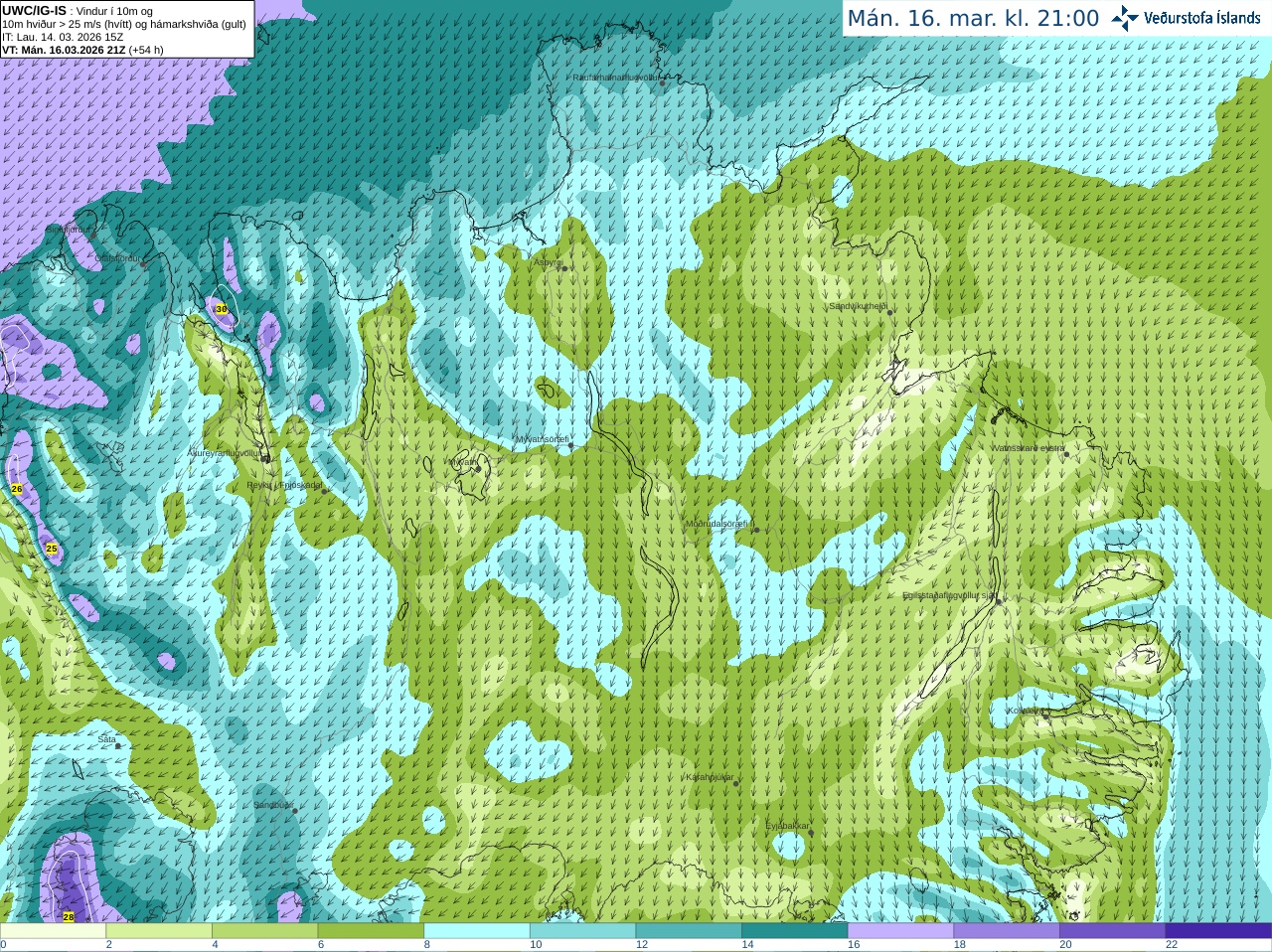This screenshot has height=952, width=1272.
Task: Pick the 4–6 m/s legend color
Action: (264, 931)
